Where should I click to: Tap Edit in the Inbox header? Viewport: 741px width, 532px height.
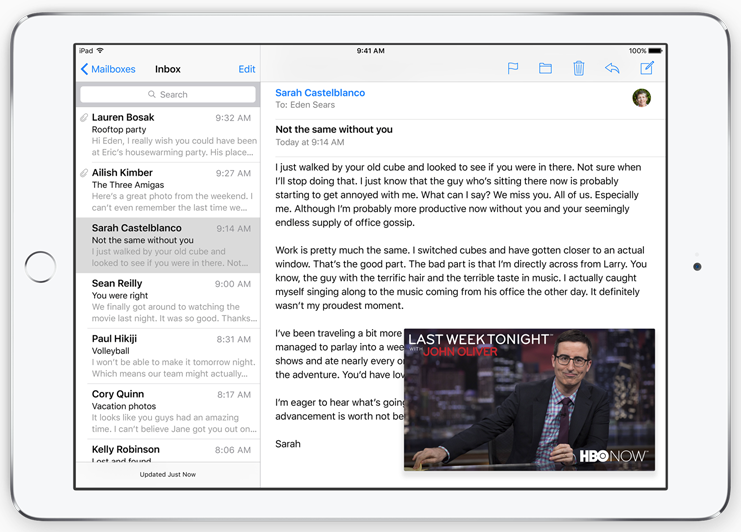click(x=247, y=69)
